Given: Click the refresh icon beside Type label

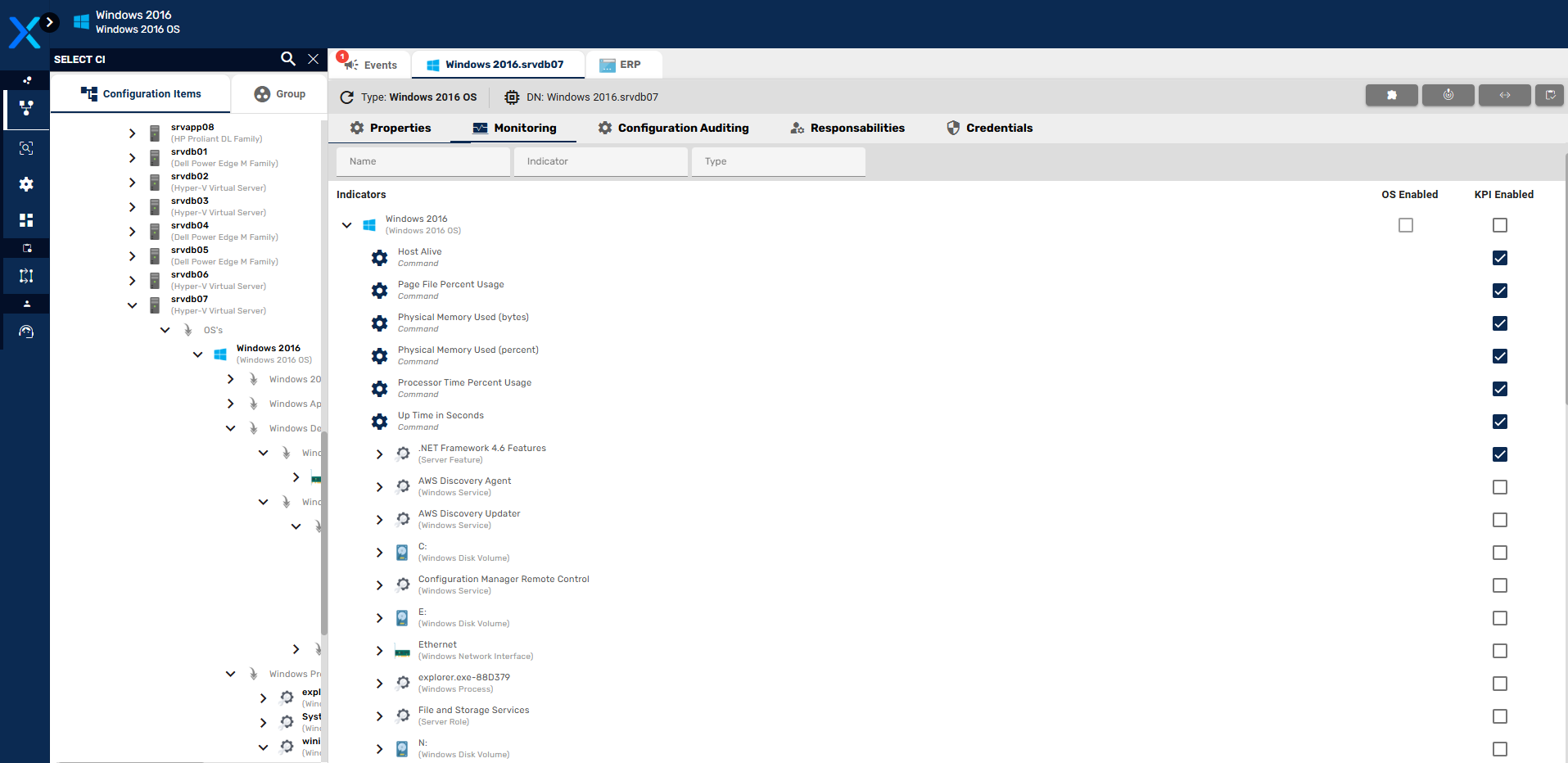Looking at the screenshot, I should point(347,97).
